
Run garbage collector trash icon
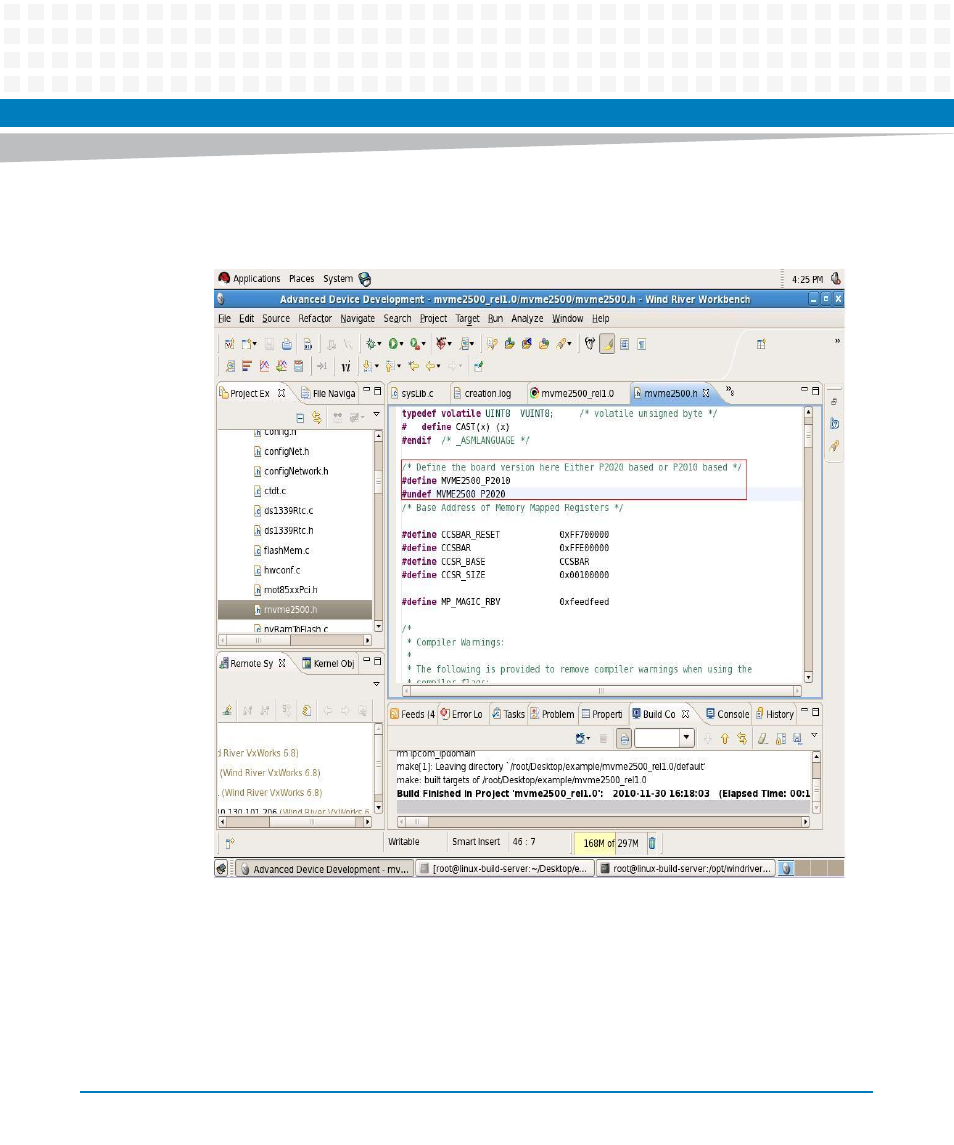[x=652, y=843]
